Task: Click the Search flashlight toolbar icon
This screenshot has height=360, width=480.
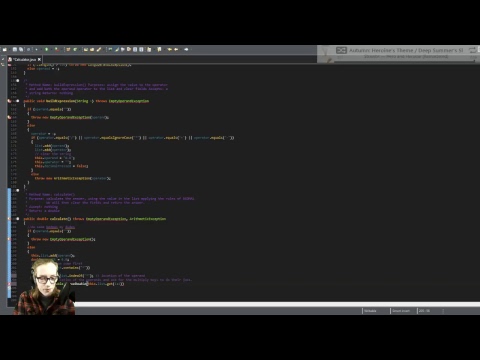Action: point(99,49)
